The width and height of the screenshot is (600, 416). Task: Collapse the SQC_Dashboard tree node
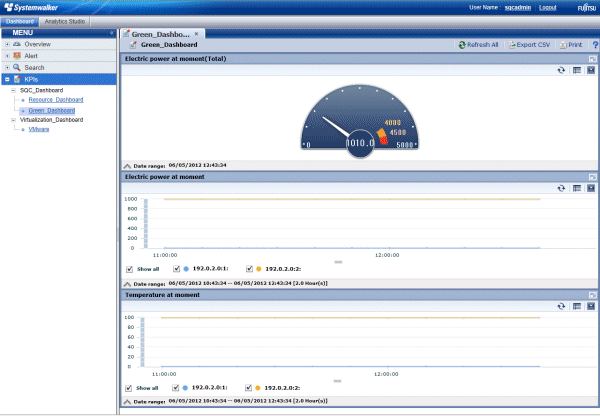pos(13,90)
